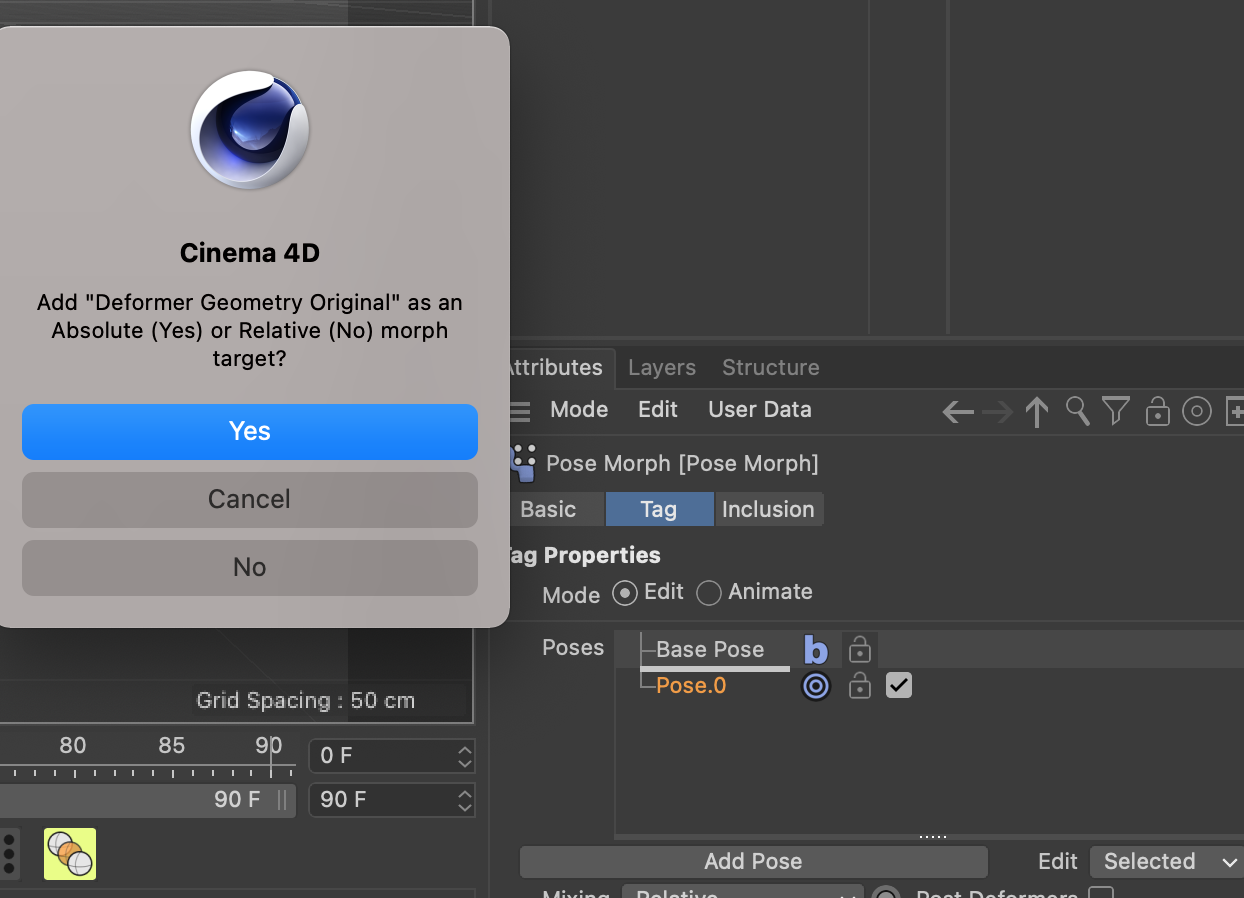
Task: Select the Edit mode radio button
Action: pos(625,593)
